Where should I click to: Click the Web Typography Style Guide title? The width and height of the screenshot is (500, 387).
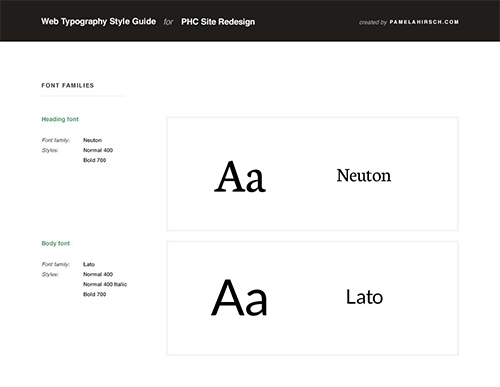pyautogui.click(x=98, y=22)
